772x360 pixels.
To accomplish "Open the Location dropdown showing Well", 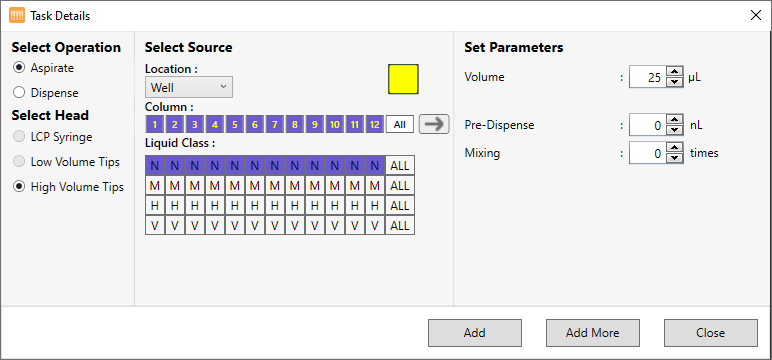I will pyautogui.click(x=189, y=87).
